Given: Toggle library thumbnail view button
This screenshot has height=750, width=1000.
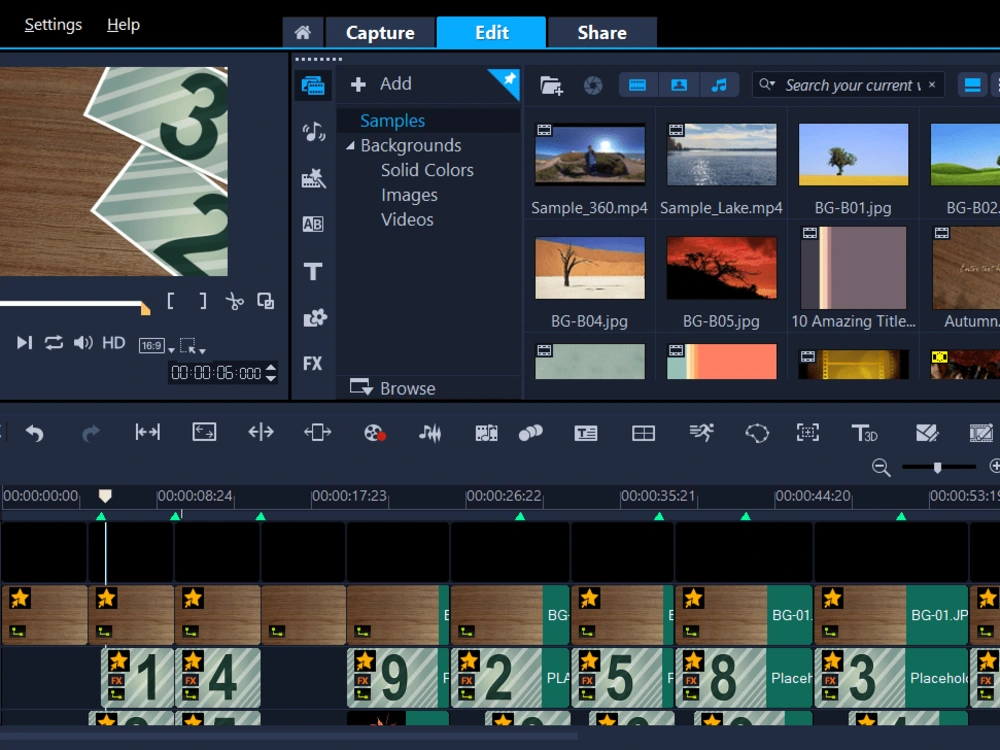Looking at the screenshot, I should click(x=972, y=85).
